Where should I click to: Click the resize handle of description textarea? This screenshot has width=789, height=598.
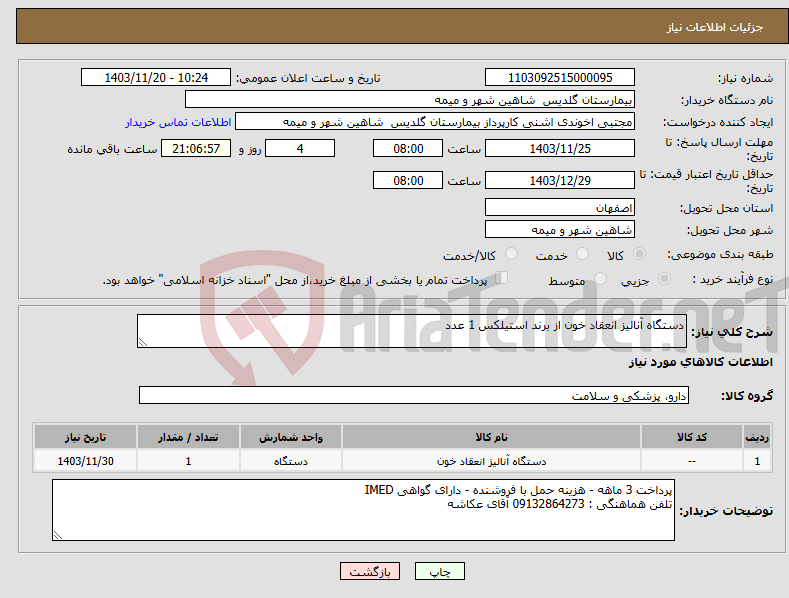pos(143,342)
